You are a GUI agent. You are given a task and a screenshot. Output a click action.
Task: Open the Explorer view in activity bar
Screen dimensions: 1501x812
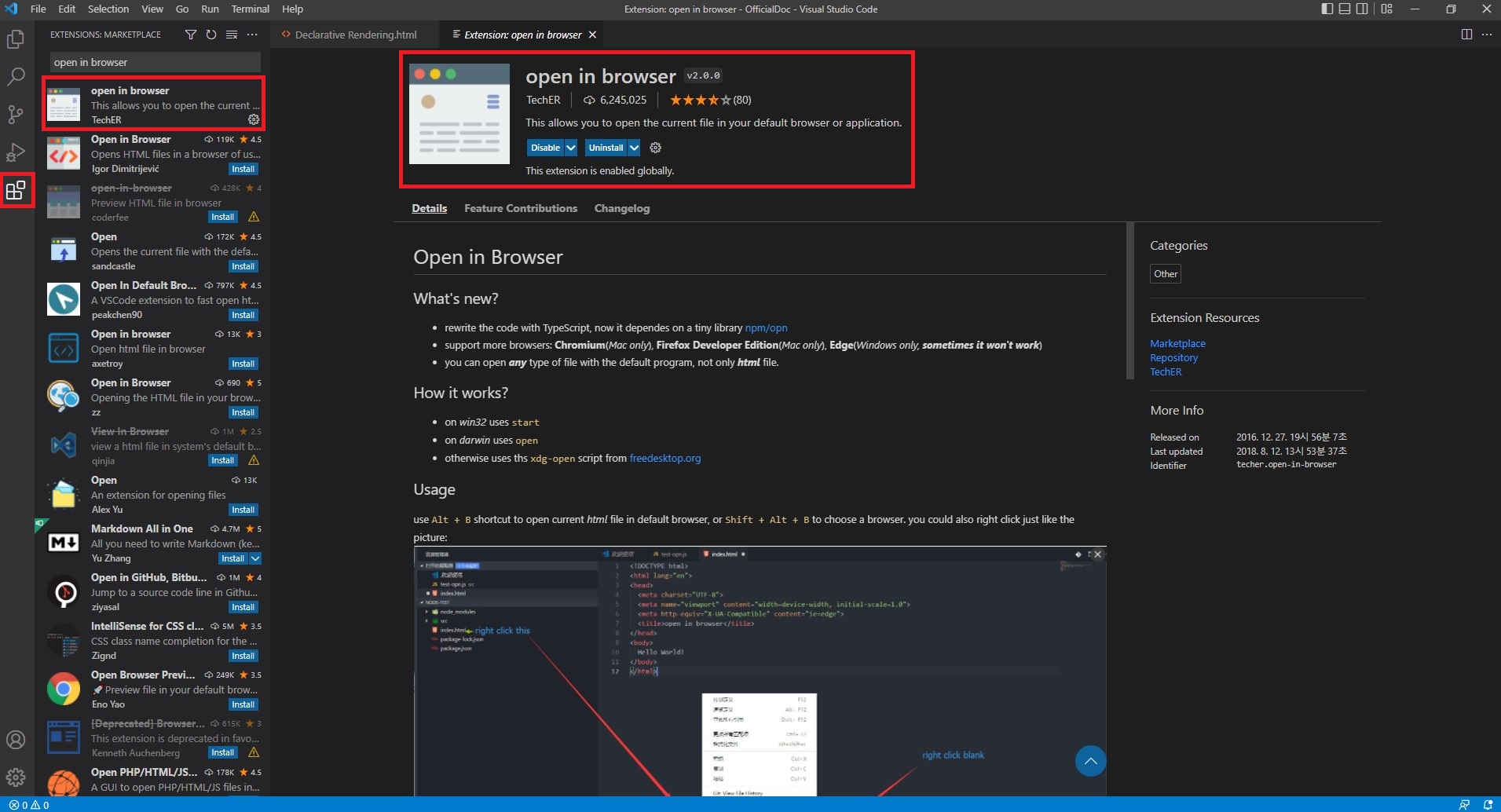coord(16,39)
